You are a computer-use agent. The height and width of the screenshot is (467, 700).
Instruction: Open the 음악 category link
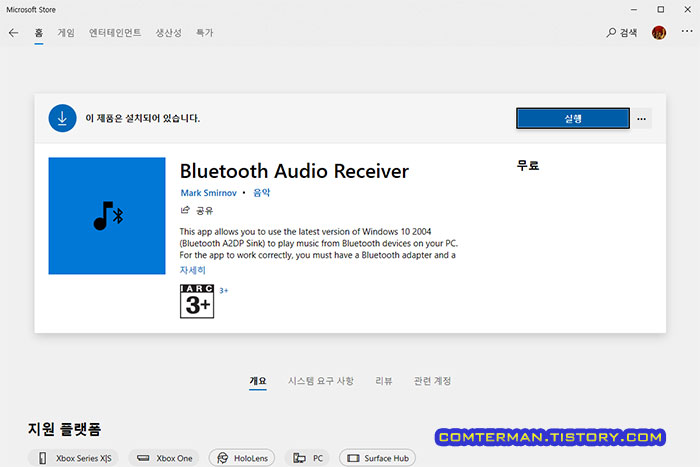pos(262,192)
